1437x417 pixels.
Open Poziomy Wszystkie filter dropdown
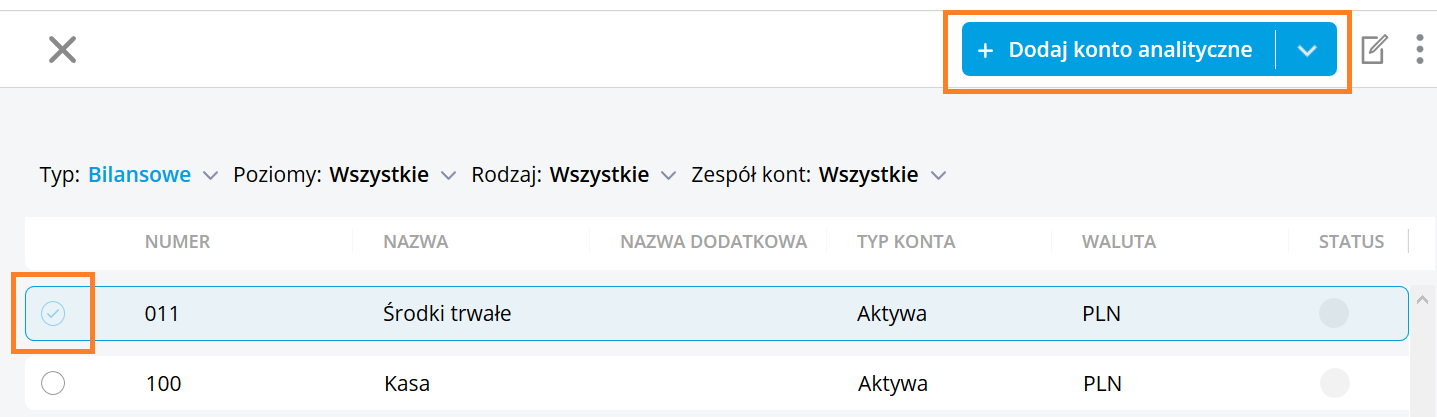pyautogui.click(x=345, y=175)
